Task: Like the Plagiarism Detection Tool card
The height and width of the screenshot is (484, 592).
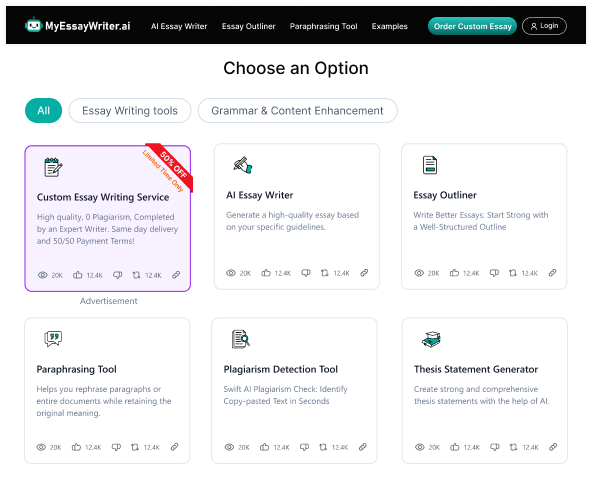Action: point(264,447)
